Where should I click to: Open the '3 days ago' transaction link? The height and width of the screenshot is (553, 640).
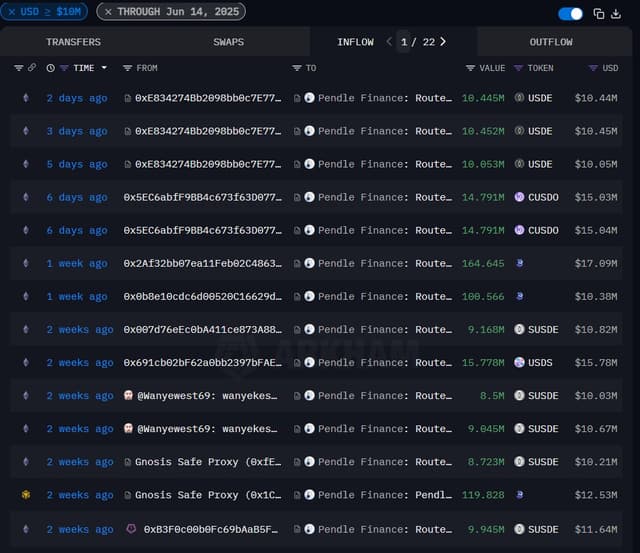point(77,131)
